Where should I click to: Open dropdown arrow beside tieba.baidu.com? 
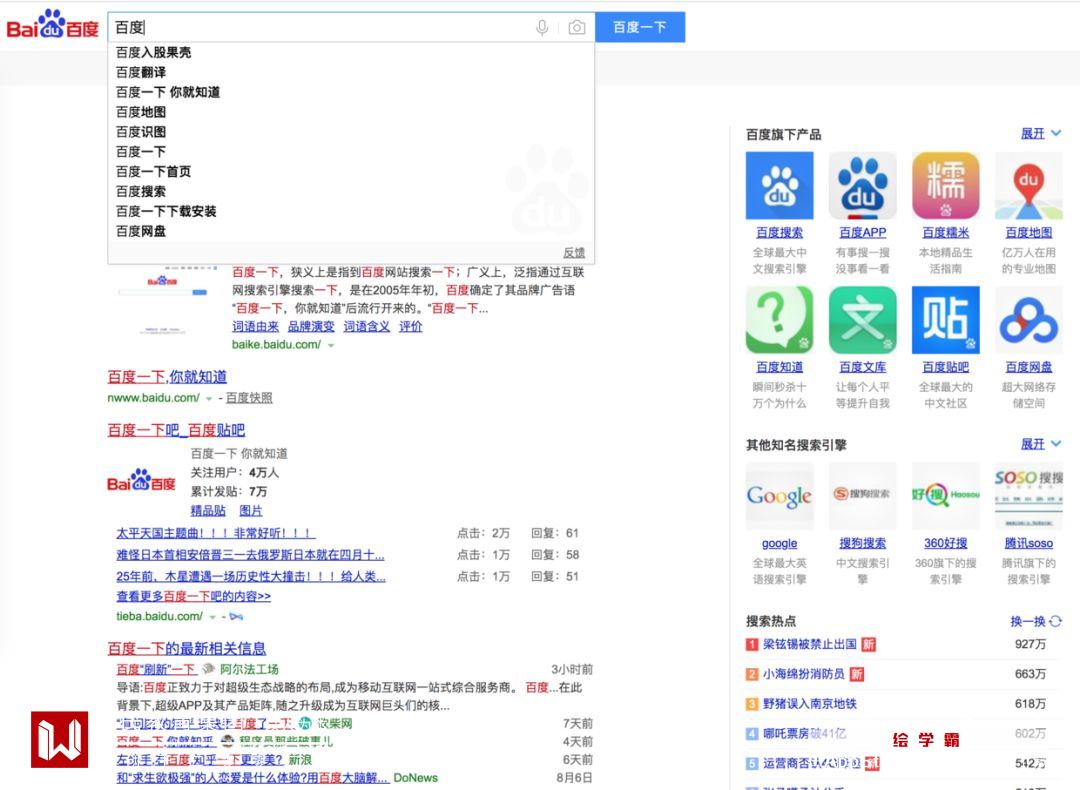[x=213, y=617]
